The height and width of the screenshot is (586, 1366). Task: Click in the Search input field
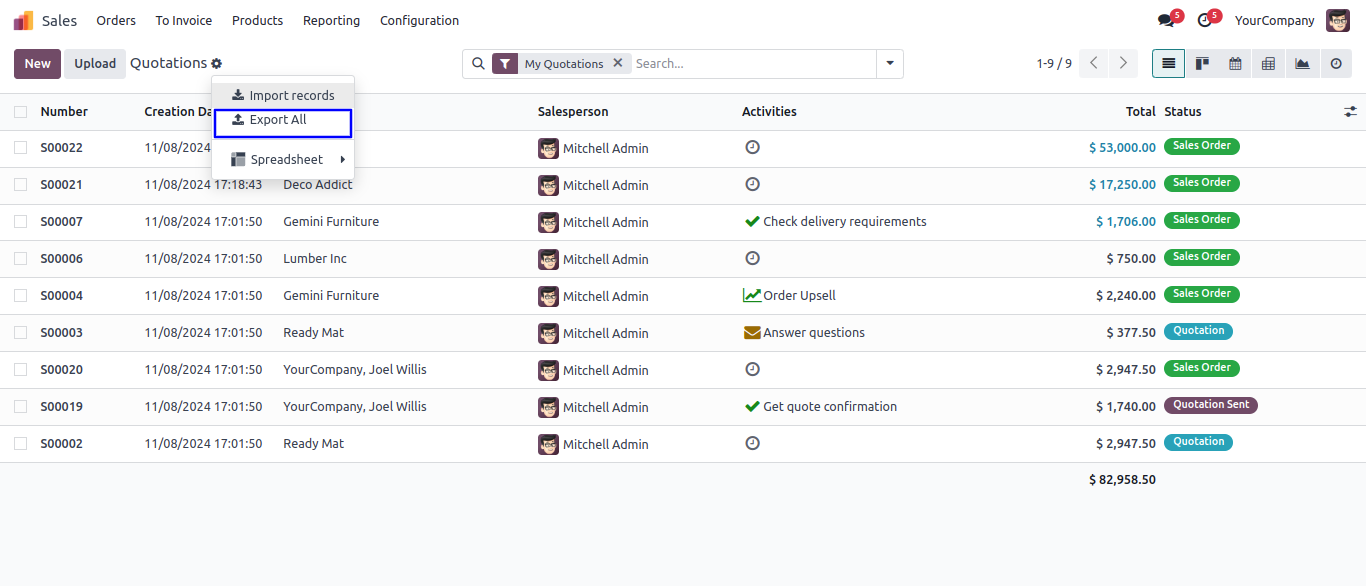[x=750, y=64]
